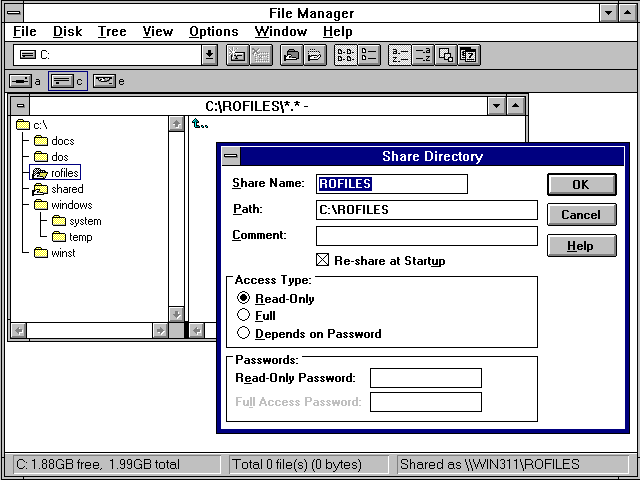Click 'Shared as \\WIN311\ROFILES' status text
The image size is (640, 480).
click(x=490, y=464)
